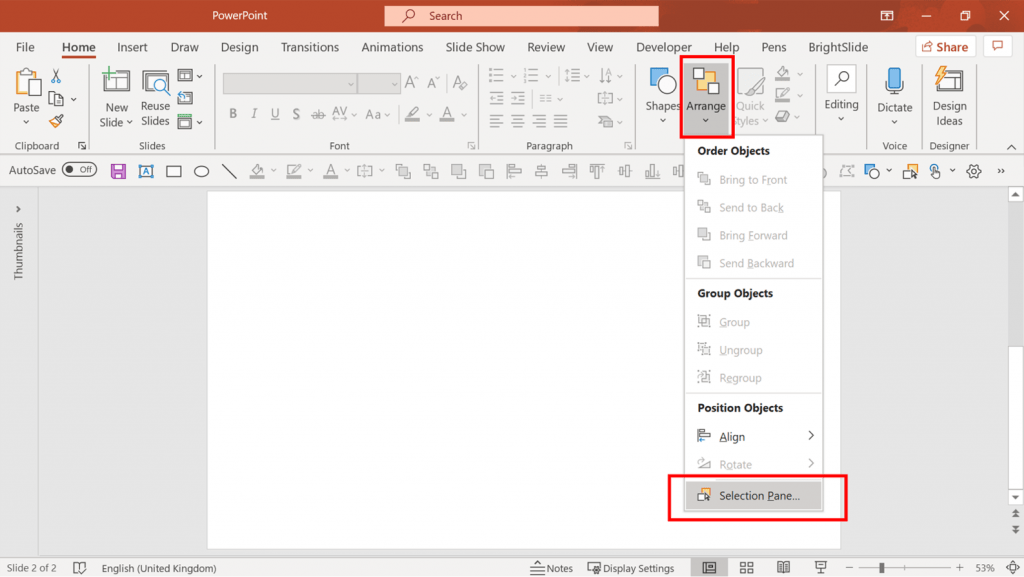This screenshot has width=1024, height=577.
Task: Start Slide Show from status bar
Action: 821,568
